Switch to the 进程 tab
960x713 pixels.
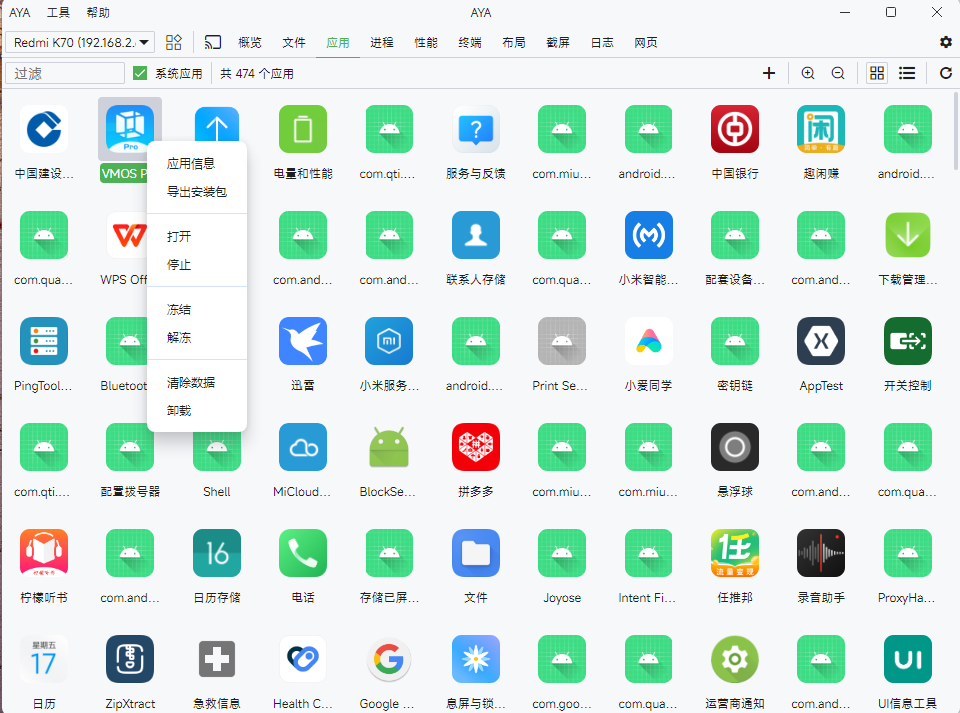point(382,42)
